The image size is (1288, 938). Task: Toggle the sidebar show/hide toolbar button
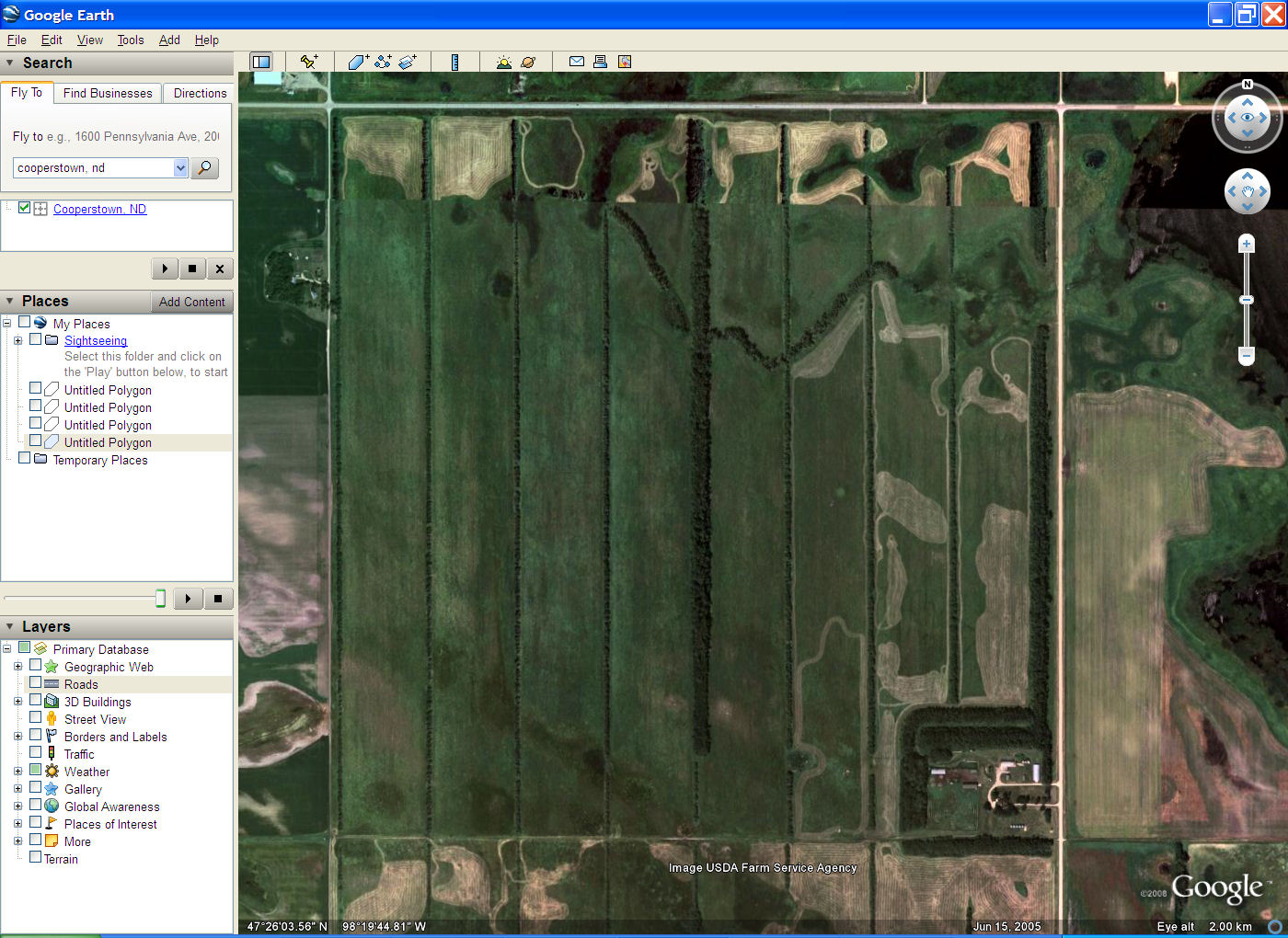261,62
